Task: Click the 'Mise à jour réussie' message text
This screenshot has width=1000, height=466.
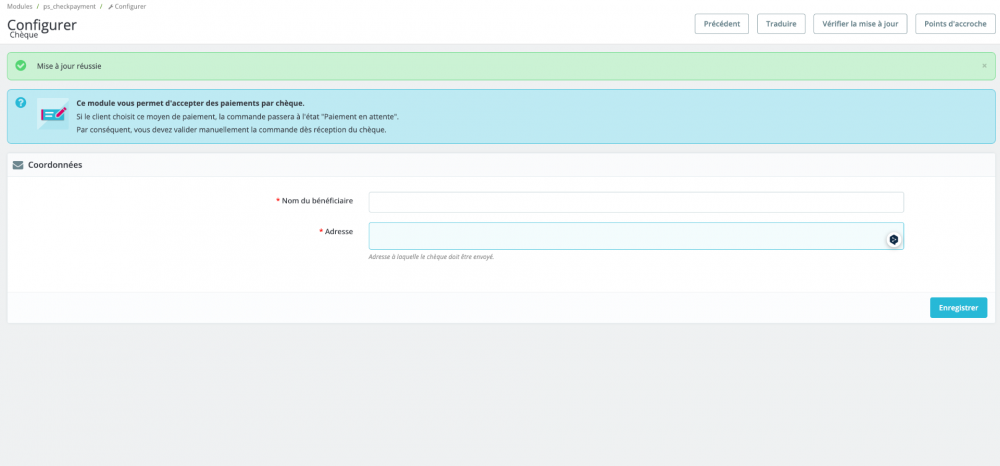Action: click(x=69, y=66)
